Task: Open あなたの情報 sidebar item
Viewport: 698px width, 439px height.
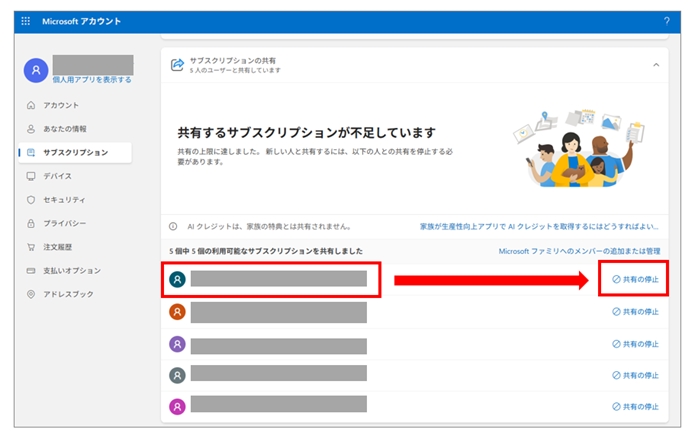Action: (65, 129)
